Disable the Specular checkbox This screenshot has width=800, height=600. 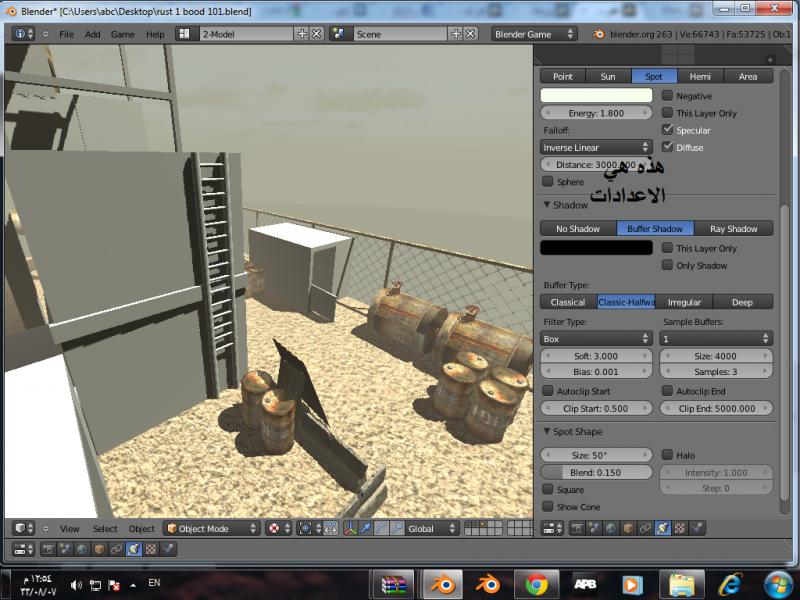[667, 130]
